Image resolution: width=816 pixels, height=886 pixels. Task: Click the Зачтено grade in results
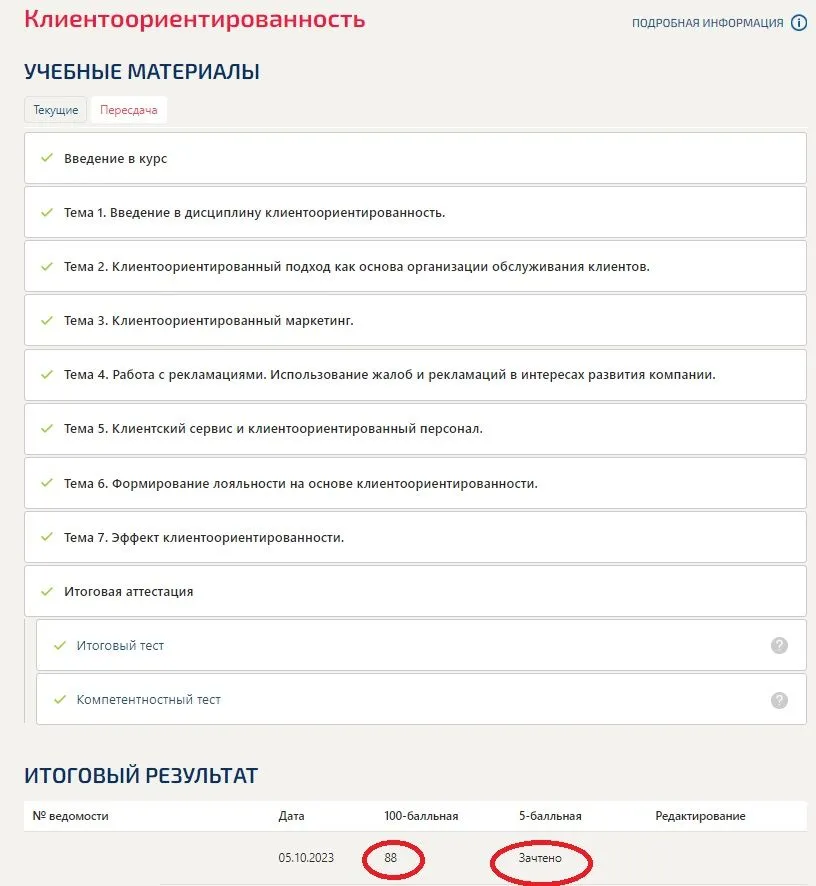[x=540, y=858]
